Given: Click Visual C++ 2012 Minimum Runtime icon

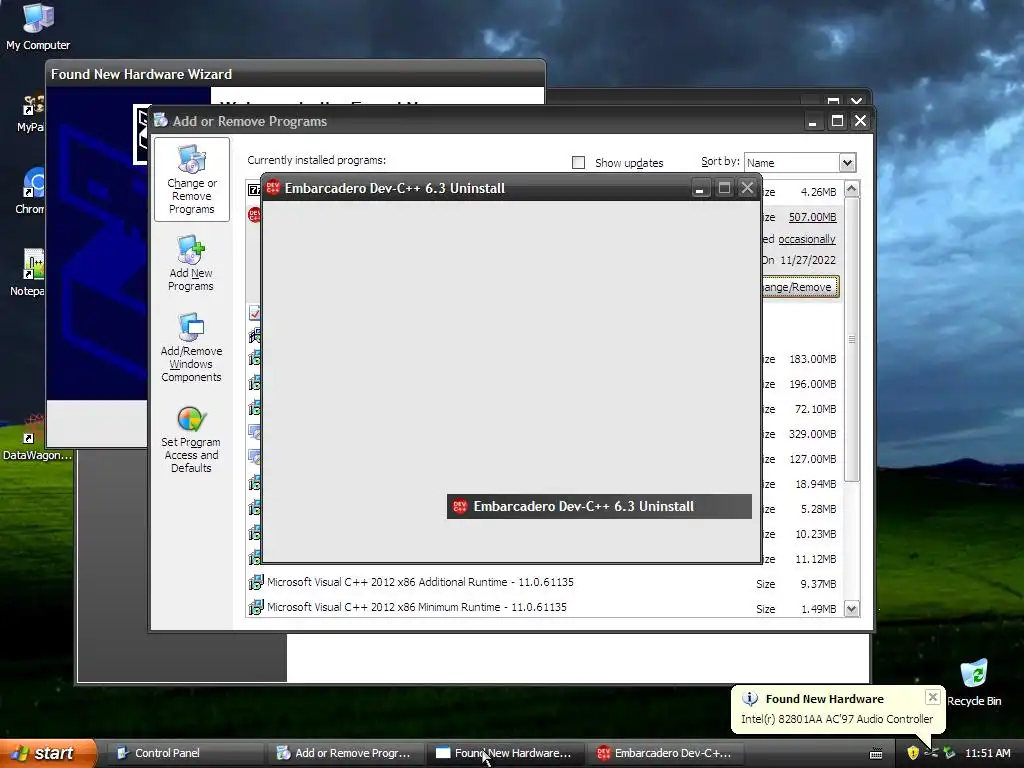Looking at the screenshot, I should (255, 607).
